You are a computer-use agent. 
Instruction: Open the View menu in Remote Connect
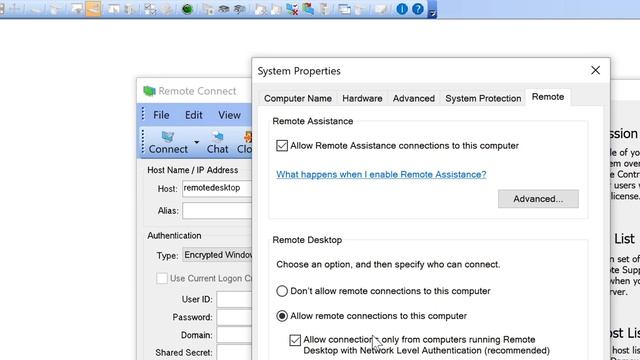pos(229,115)
